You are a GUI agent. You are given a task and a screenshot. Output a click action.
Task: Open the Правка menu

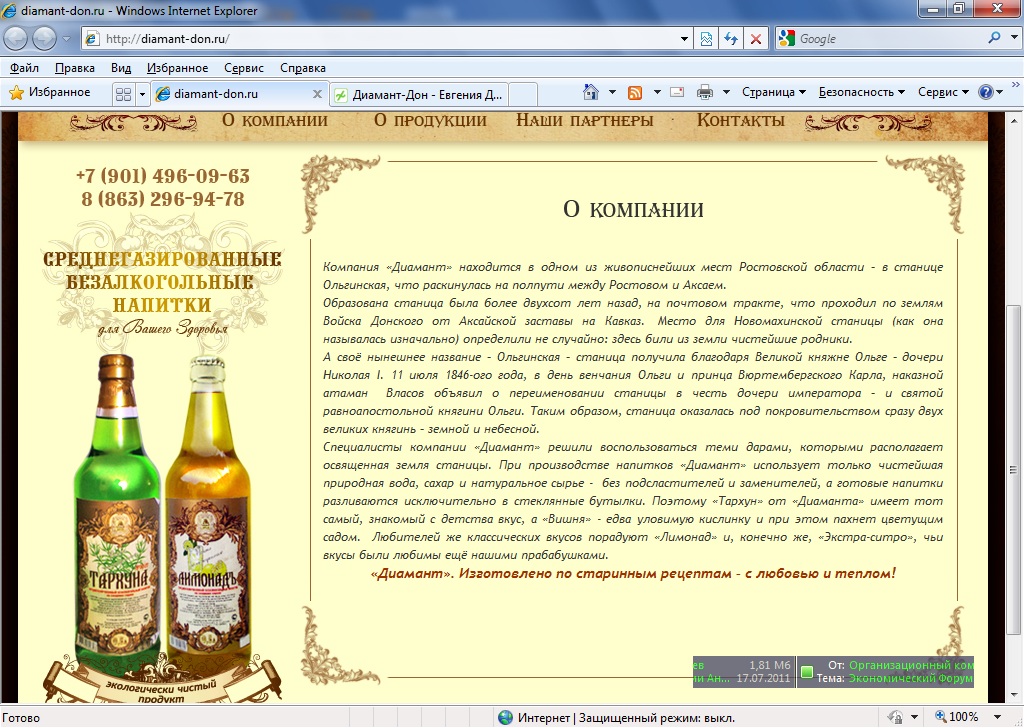[x=74, y=68]
